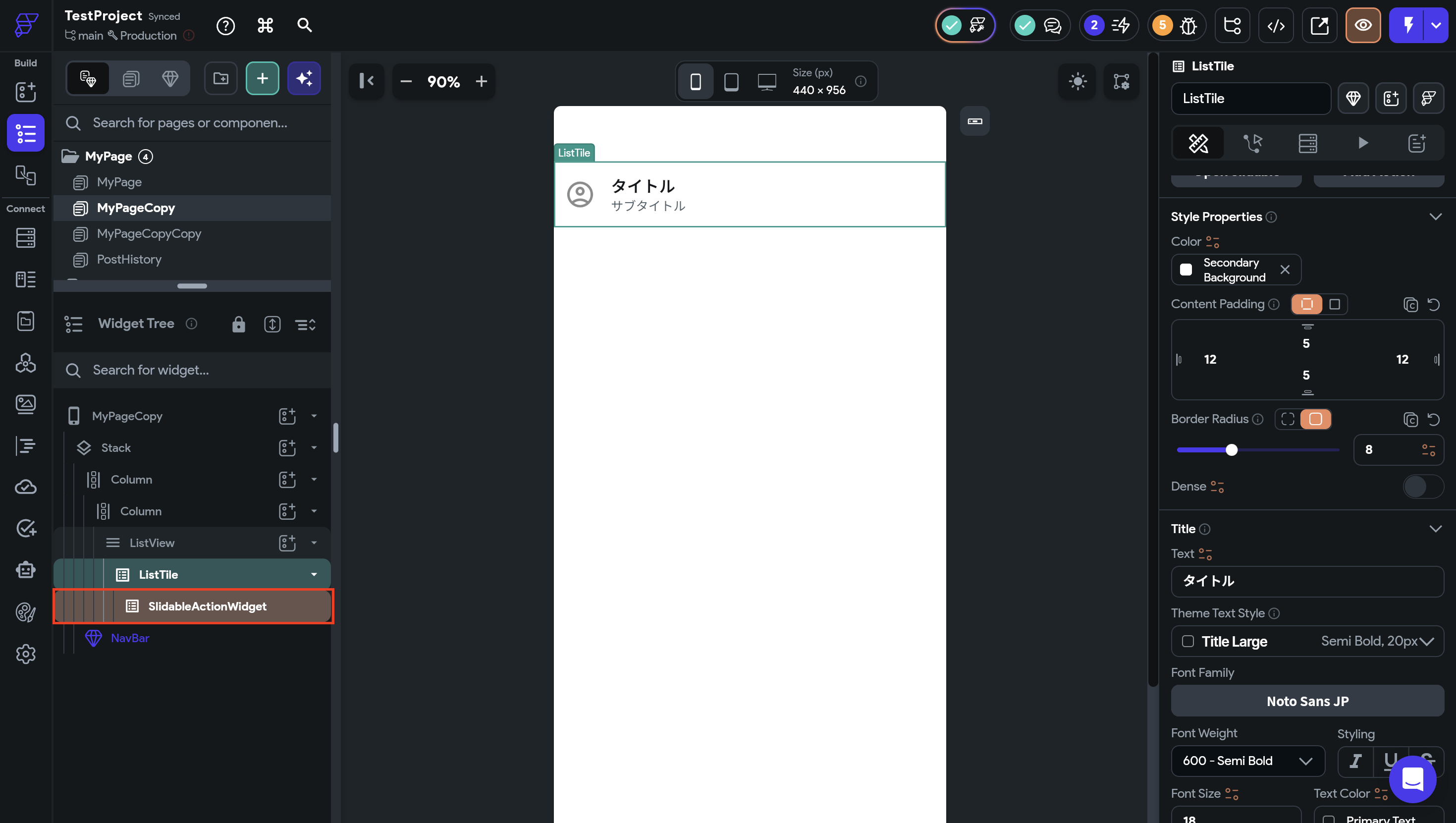Click the AI generate sparkle button

[x=304, y=79]
